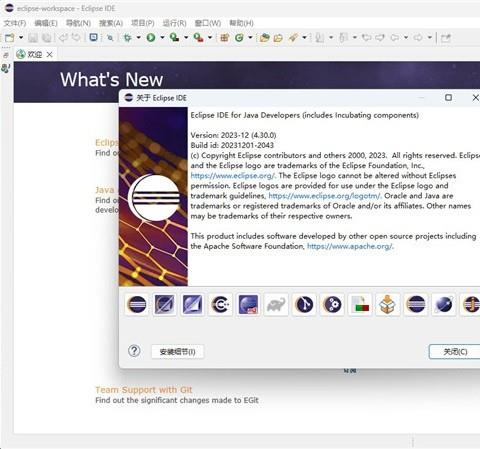Click the New file toolbar icon
Image resolution: width=480 pixels, height=449 pixels.
[10, 38]
